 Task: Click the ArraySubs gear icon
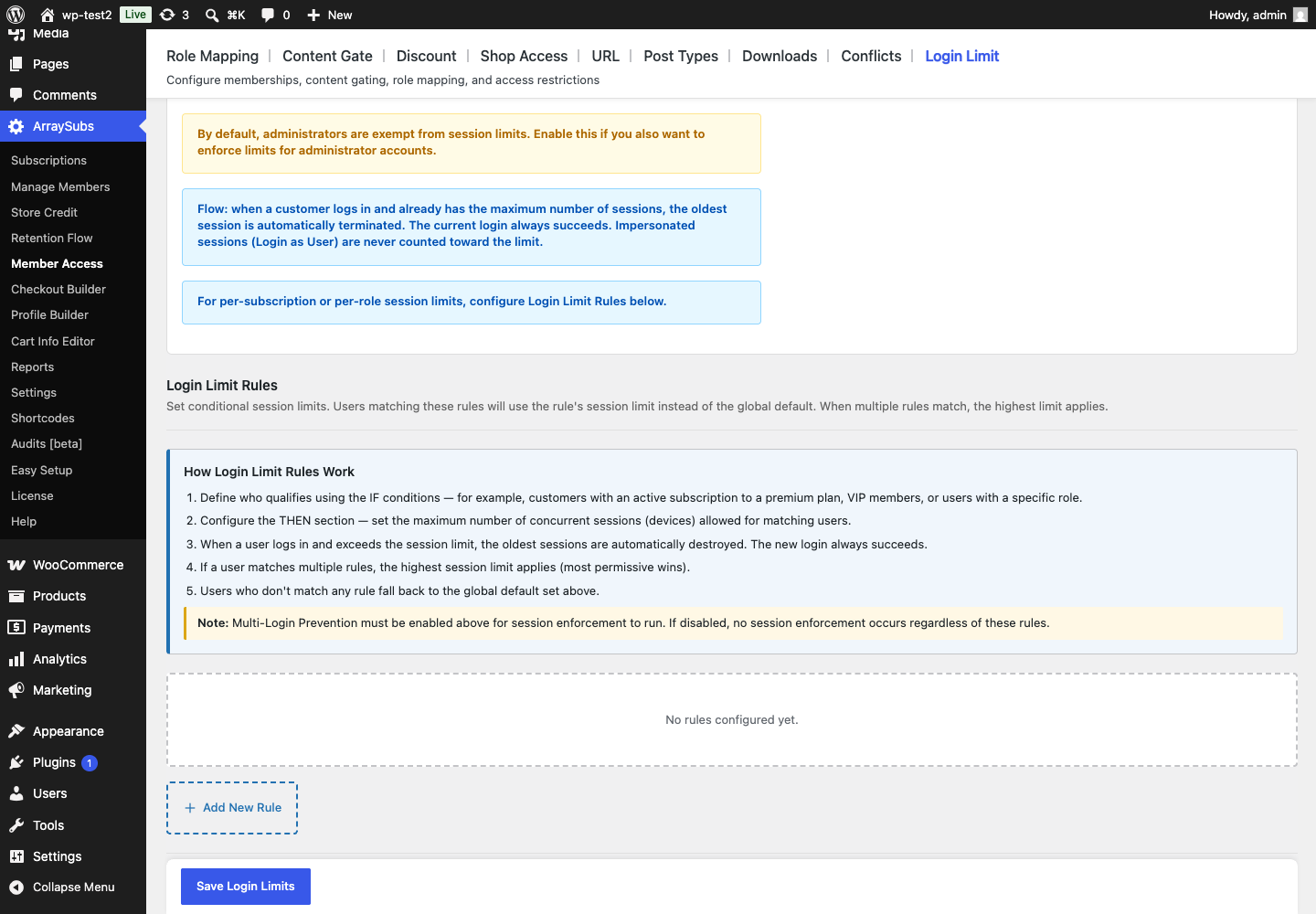point(16,126)
